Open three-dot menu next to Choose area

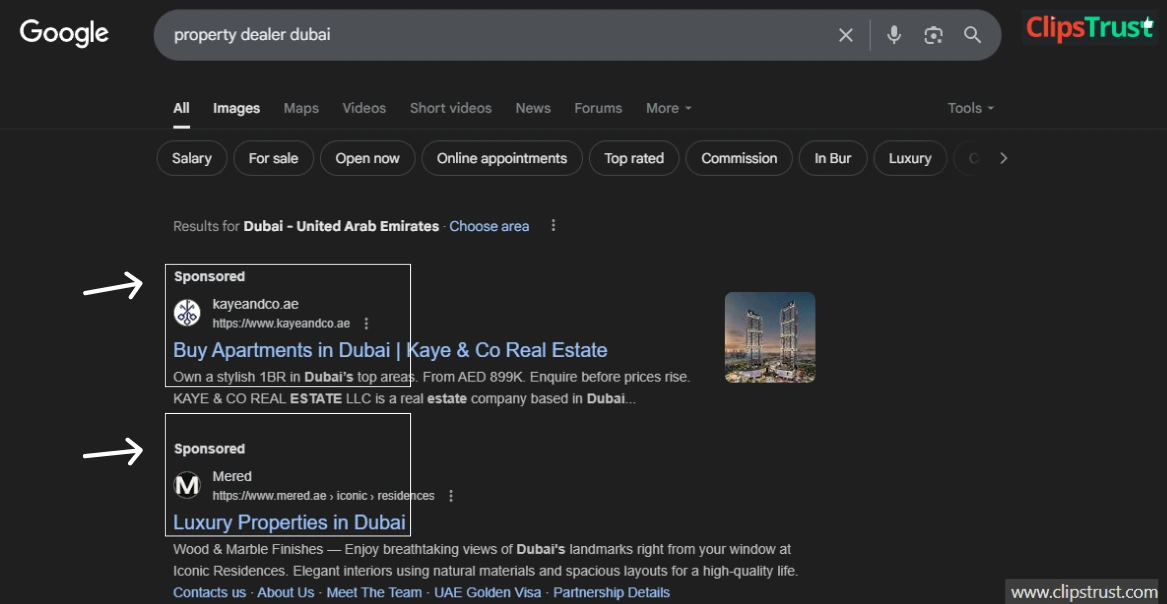click(x=553, y=225)
